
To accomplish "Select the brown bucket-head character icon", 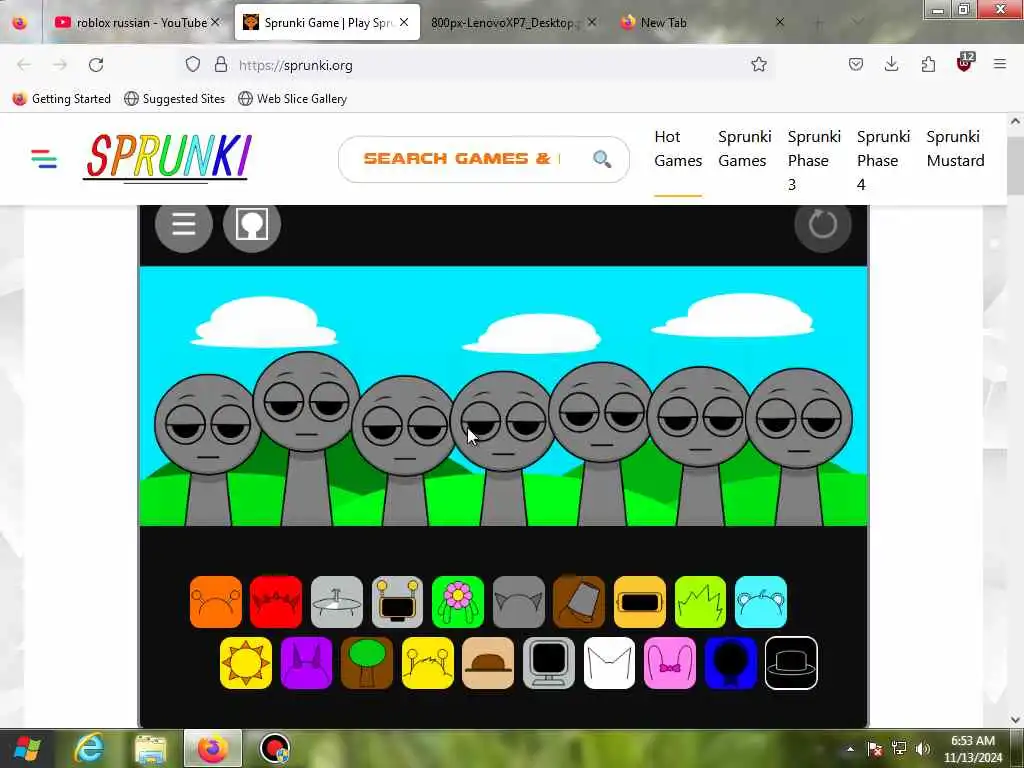I will [579, 601].
